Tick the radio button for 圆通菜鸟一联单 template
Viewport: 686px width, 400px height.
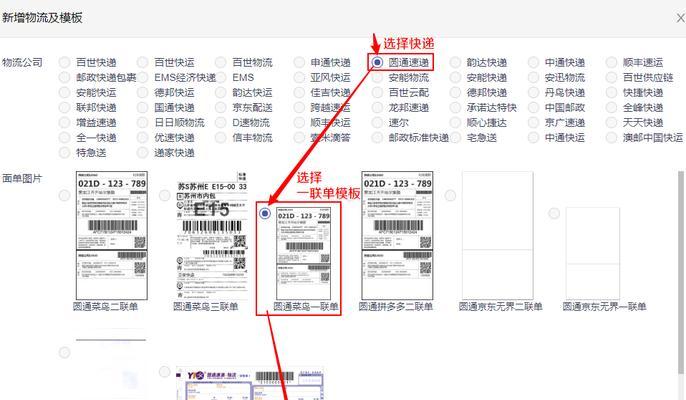tap(265, 214)
